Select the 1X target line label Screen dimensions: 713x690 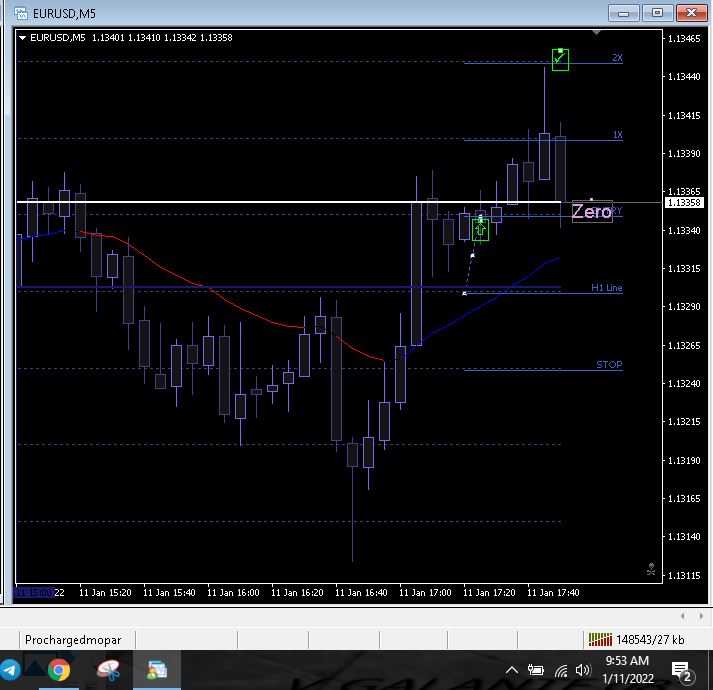617,135
